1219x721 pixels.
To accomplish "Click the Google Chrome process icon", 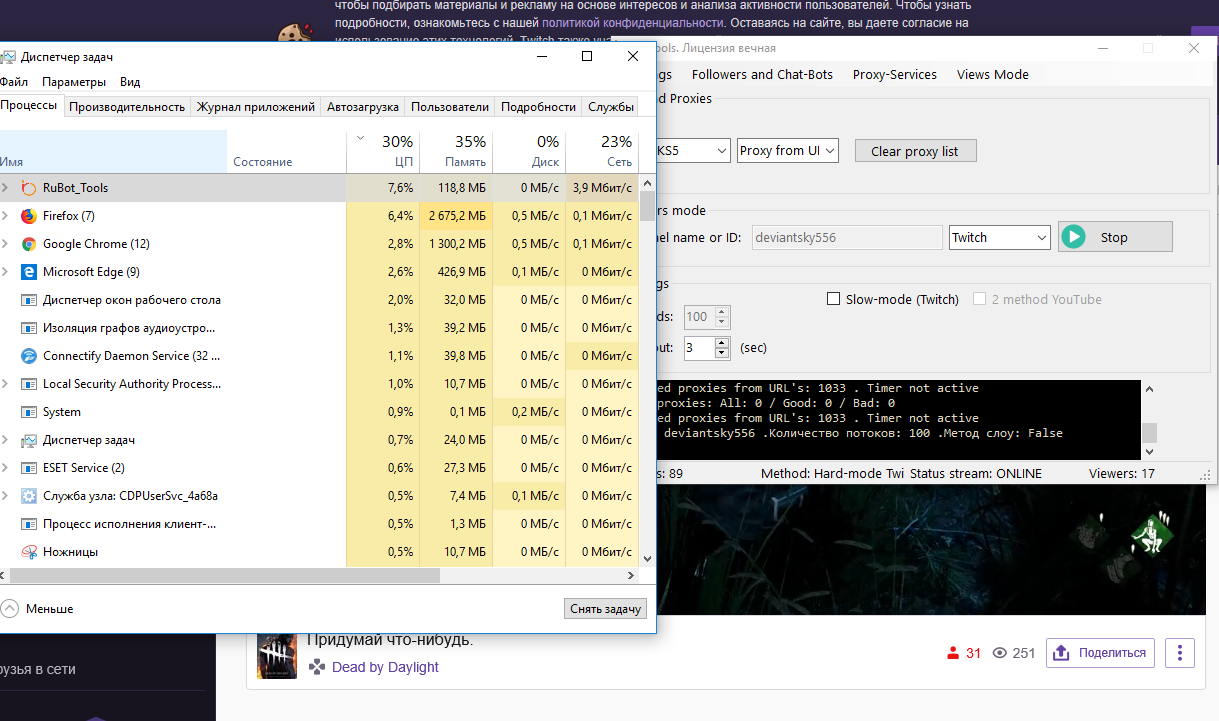I will [28, 244].
